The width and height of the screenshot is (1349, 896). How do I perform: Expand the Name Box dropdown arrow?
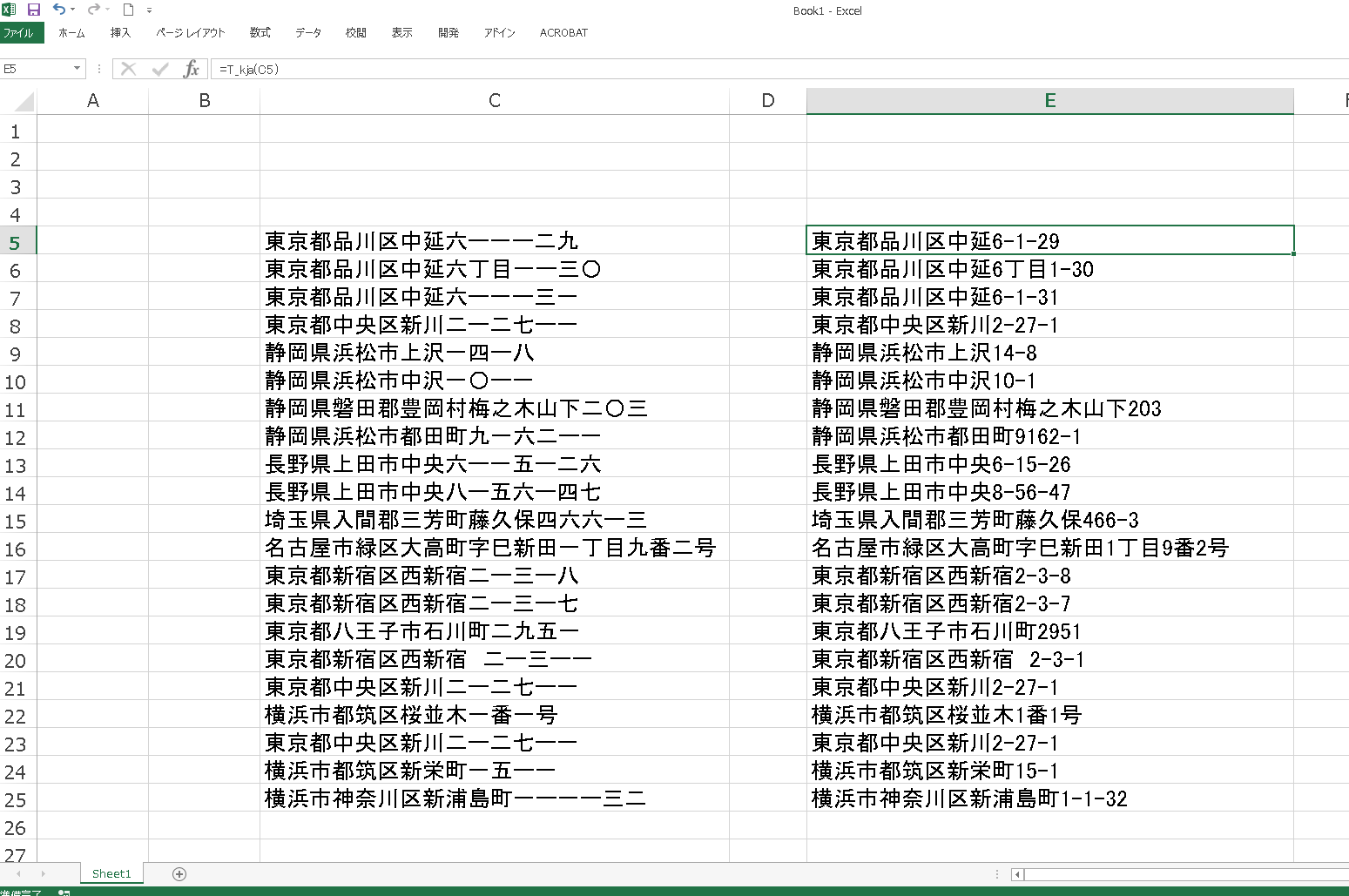point(77,68)
